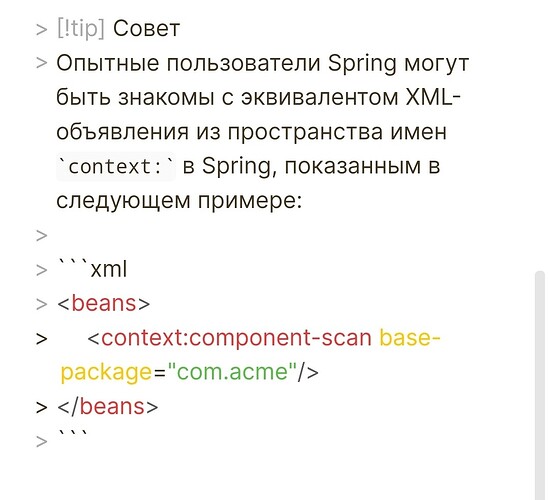Click the inline code context: snippet

click(x=116, y=166)
